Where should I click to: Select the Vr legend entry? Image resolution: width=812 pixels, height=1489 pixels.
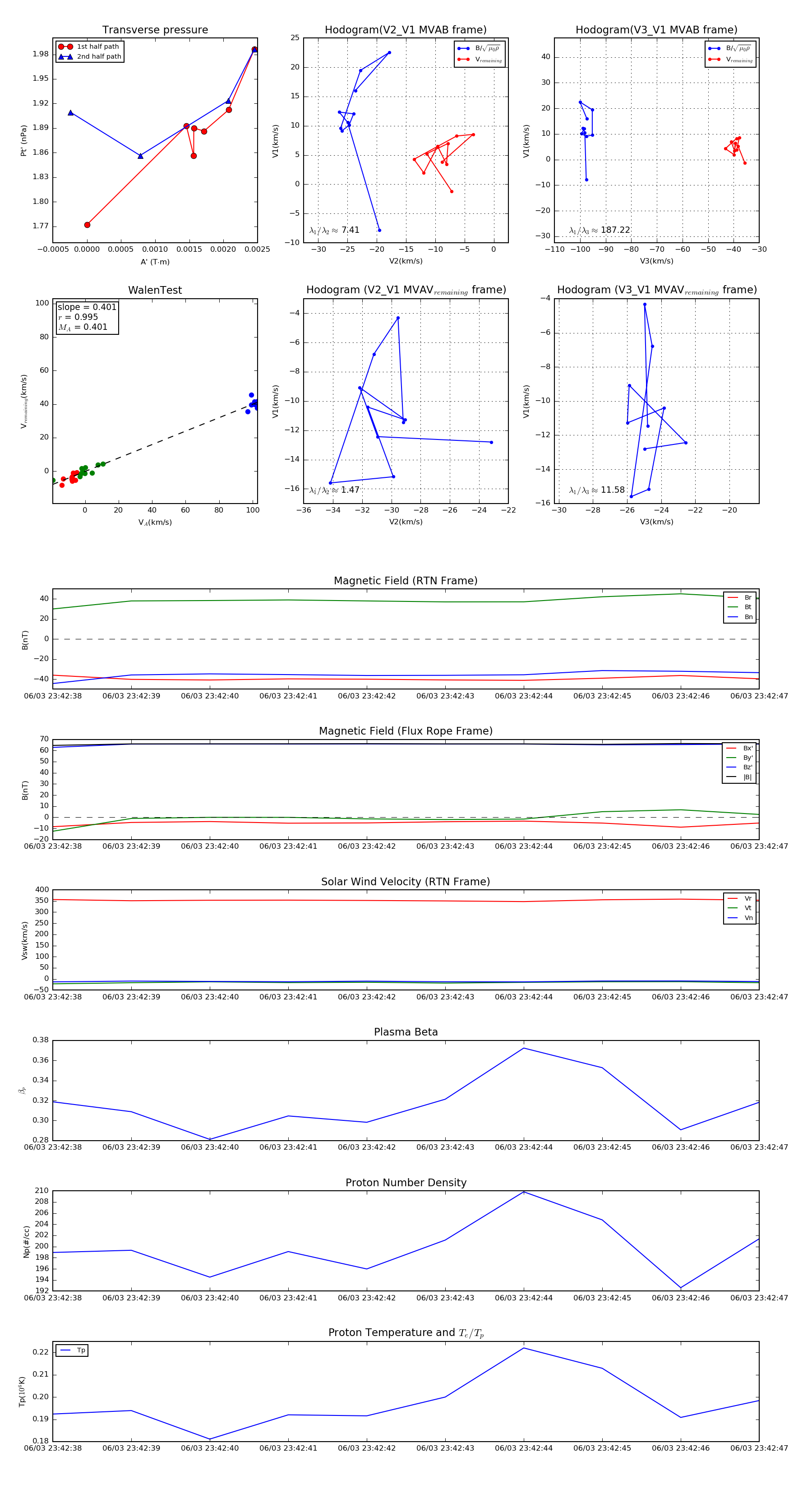click(740, 898)
